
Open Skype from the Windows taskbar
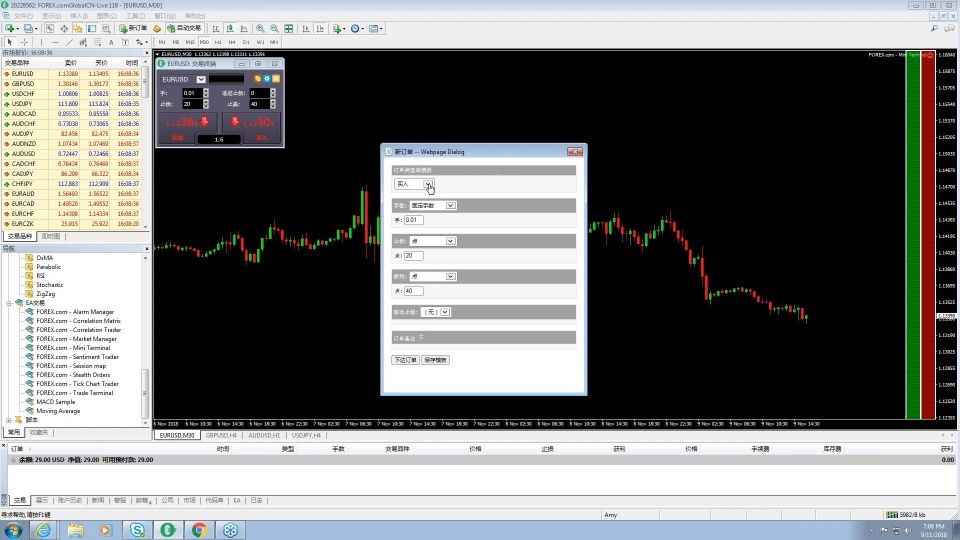tap(136, 530)
